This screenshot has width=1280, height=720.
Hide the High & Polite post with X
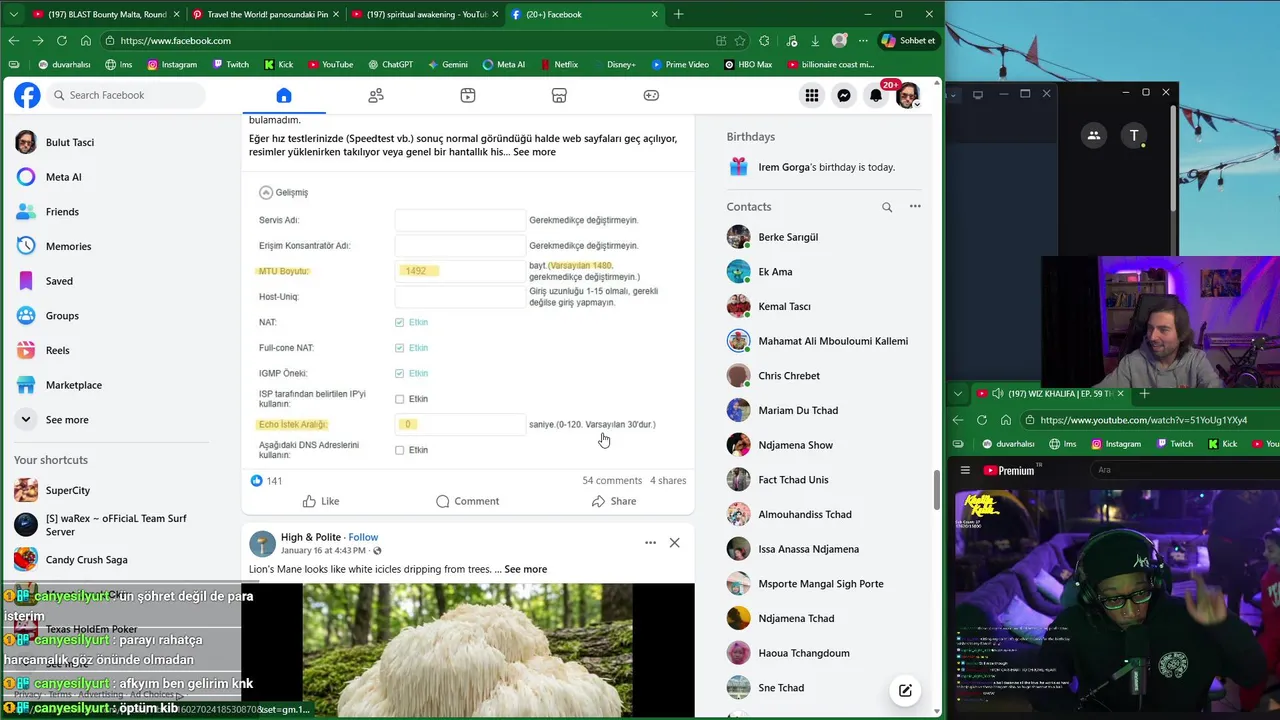click(x=674, y=543)
